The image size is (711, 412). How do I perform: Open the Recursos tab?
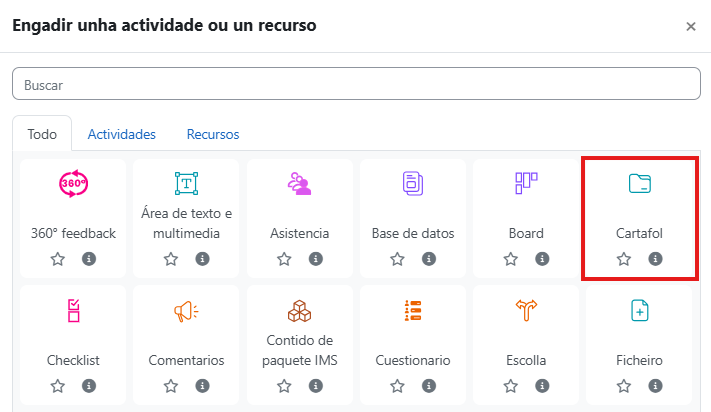click(x=213, y=134)
